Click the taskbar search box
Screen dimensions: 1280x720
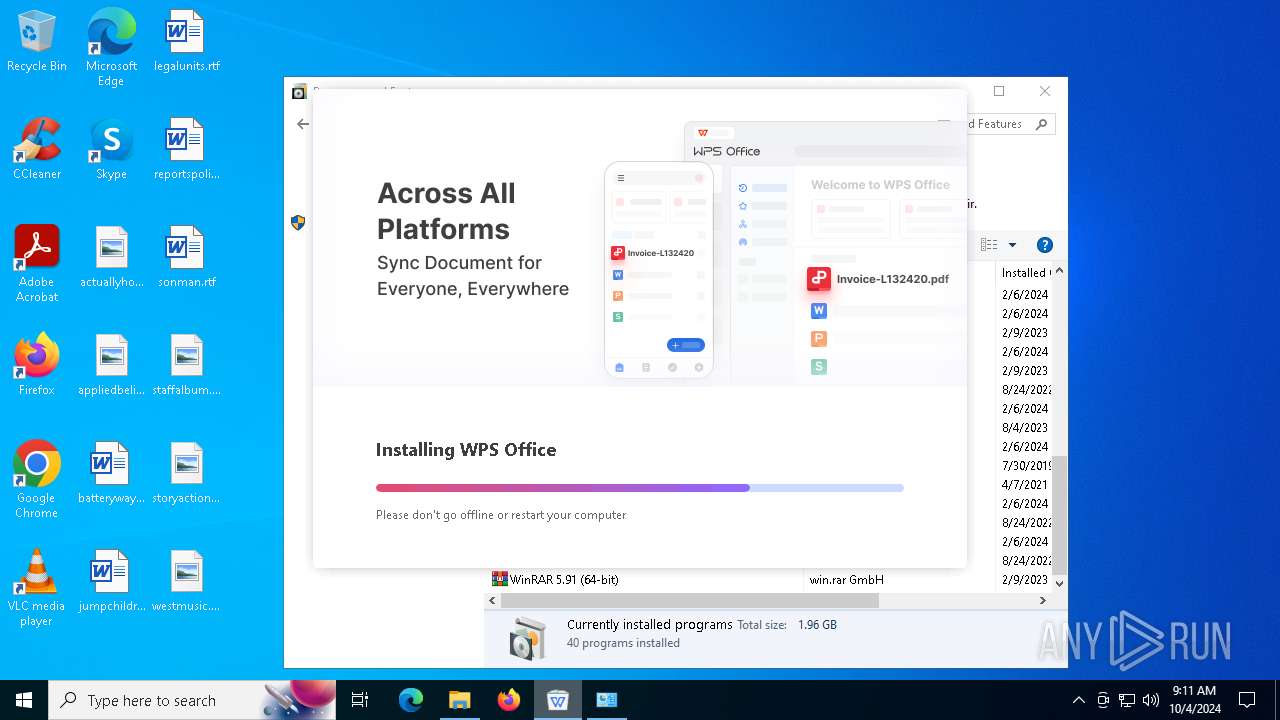[192, 700]
